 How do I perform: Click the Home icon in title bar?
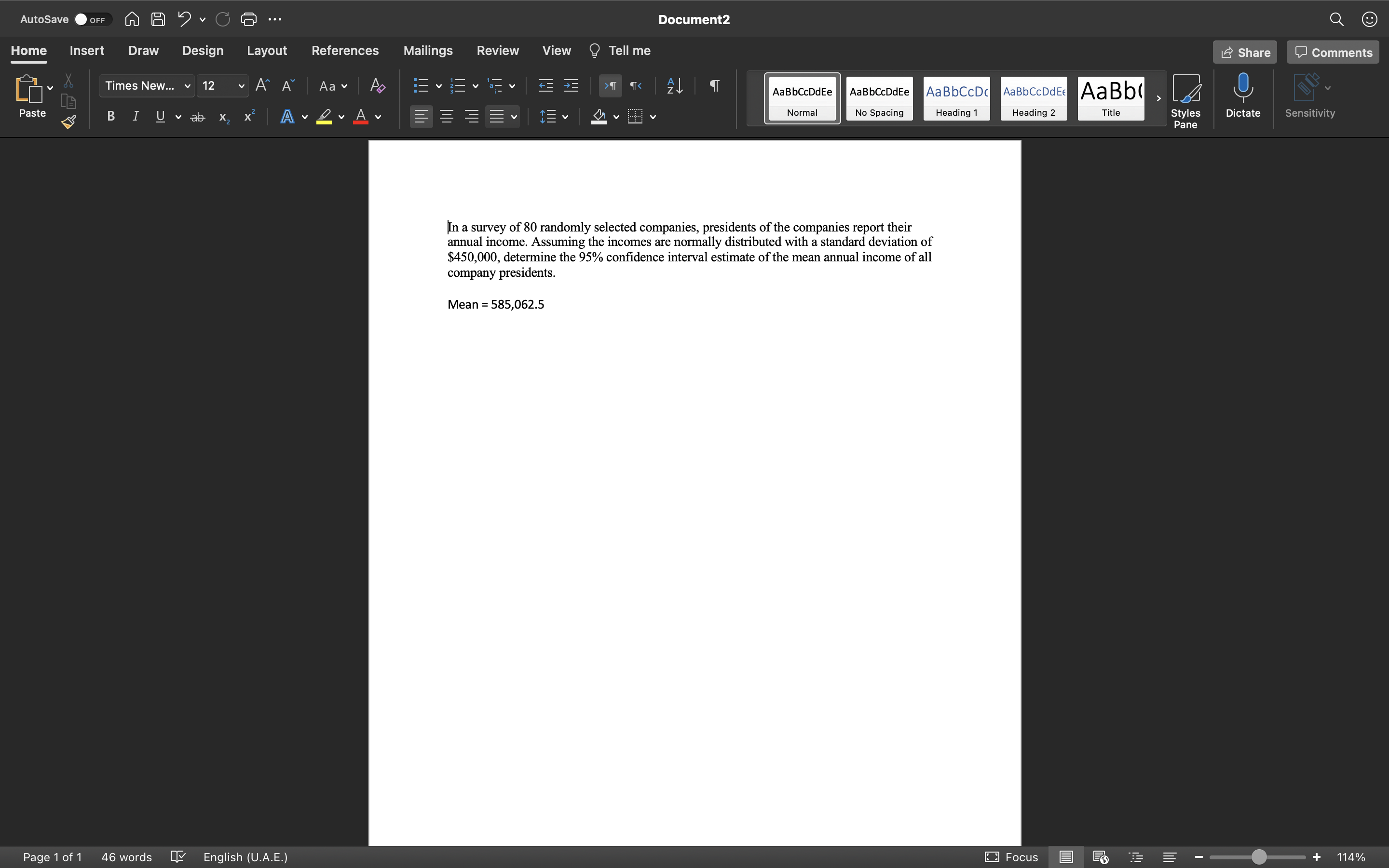(132, 19)
